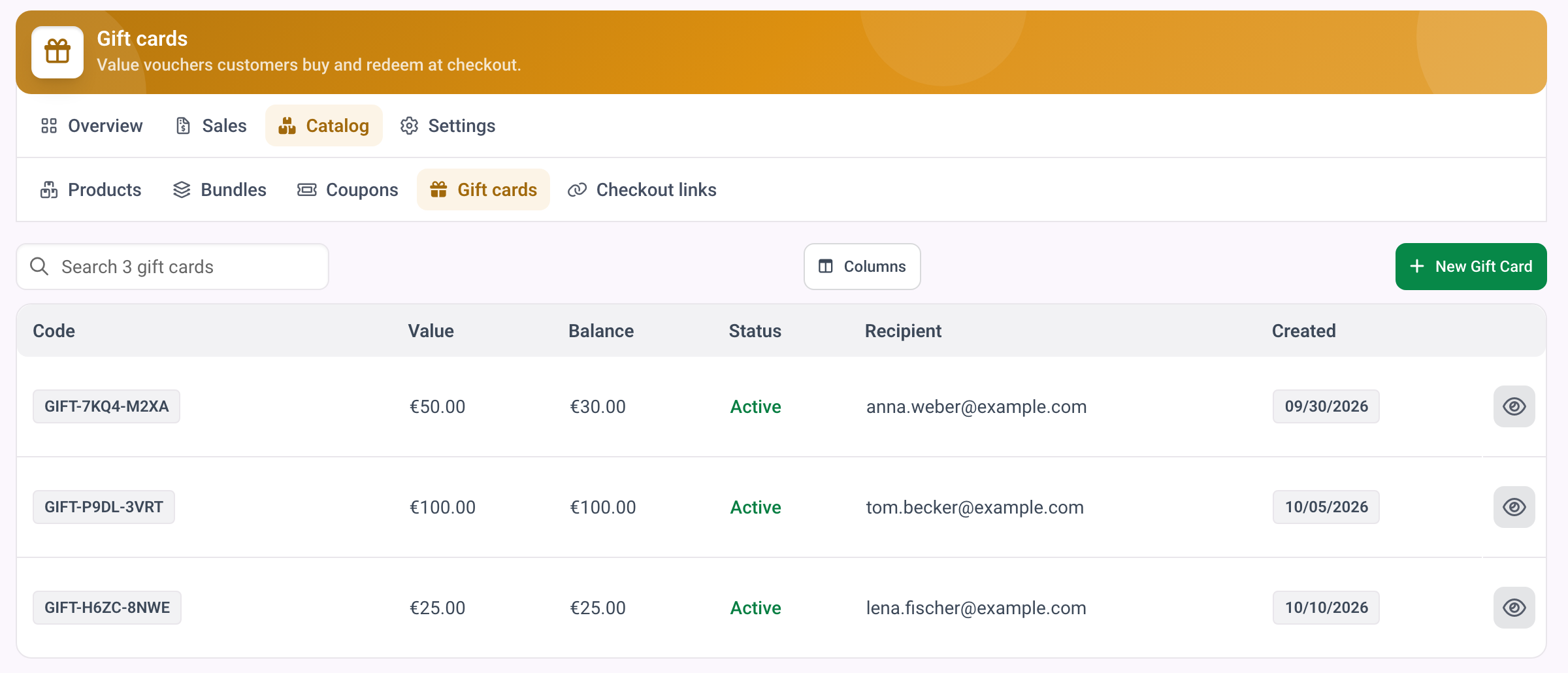Viewport: 1568px width, 673px height.
Task: View gift card GIFT-H6ZC-8NWE via eye icon
Action: pyautogui.click(x=1514, y=608)
